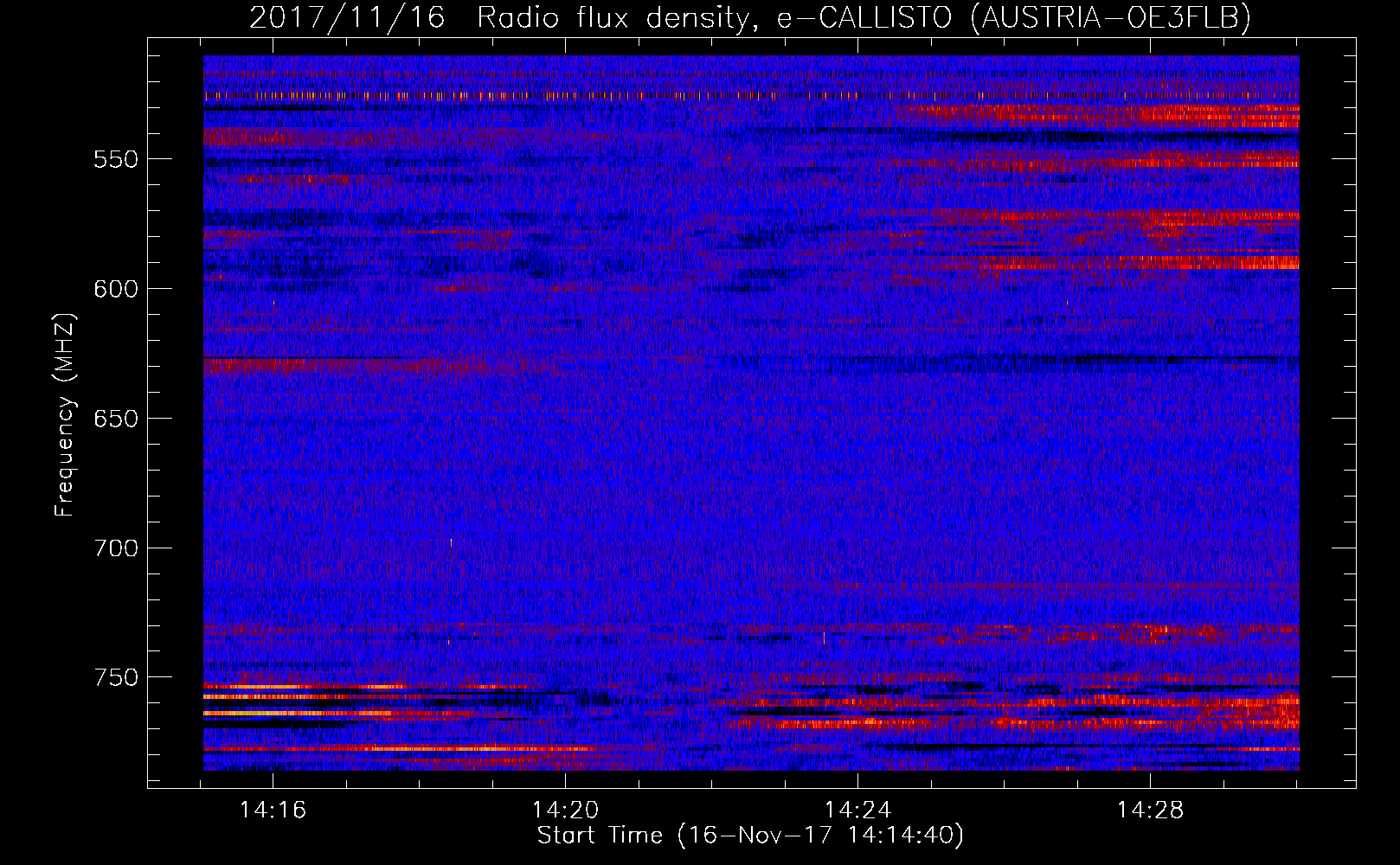Image resolution: width=1400 pixels, height=865 pixels.
Task: Select the 'e-CALLISTO (AUSTRIA-OE3FLB)' title text
Action: 1013,18
